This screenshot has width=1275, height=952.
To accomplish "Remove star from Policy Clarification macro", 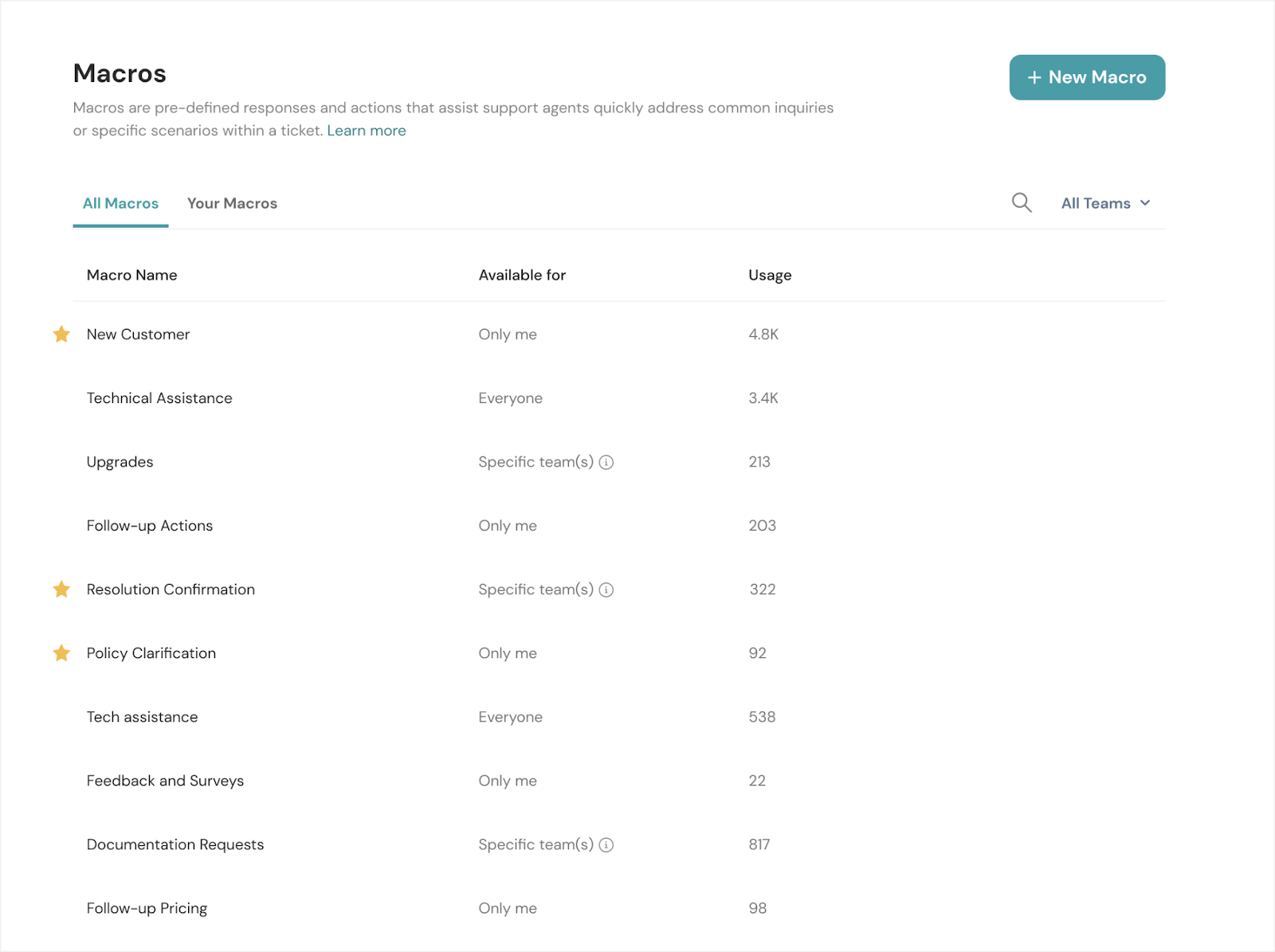I will pos(61,653).
